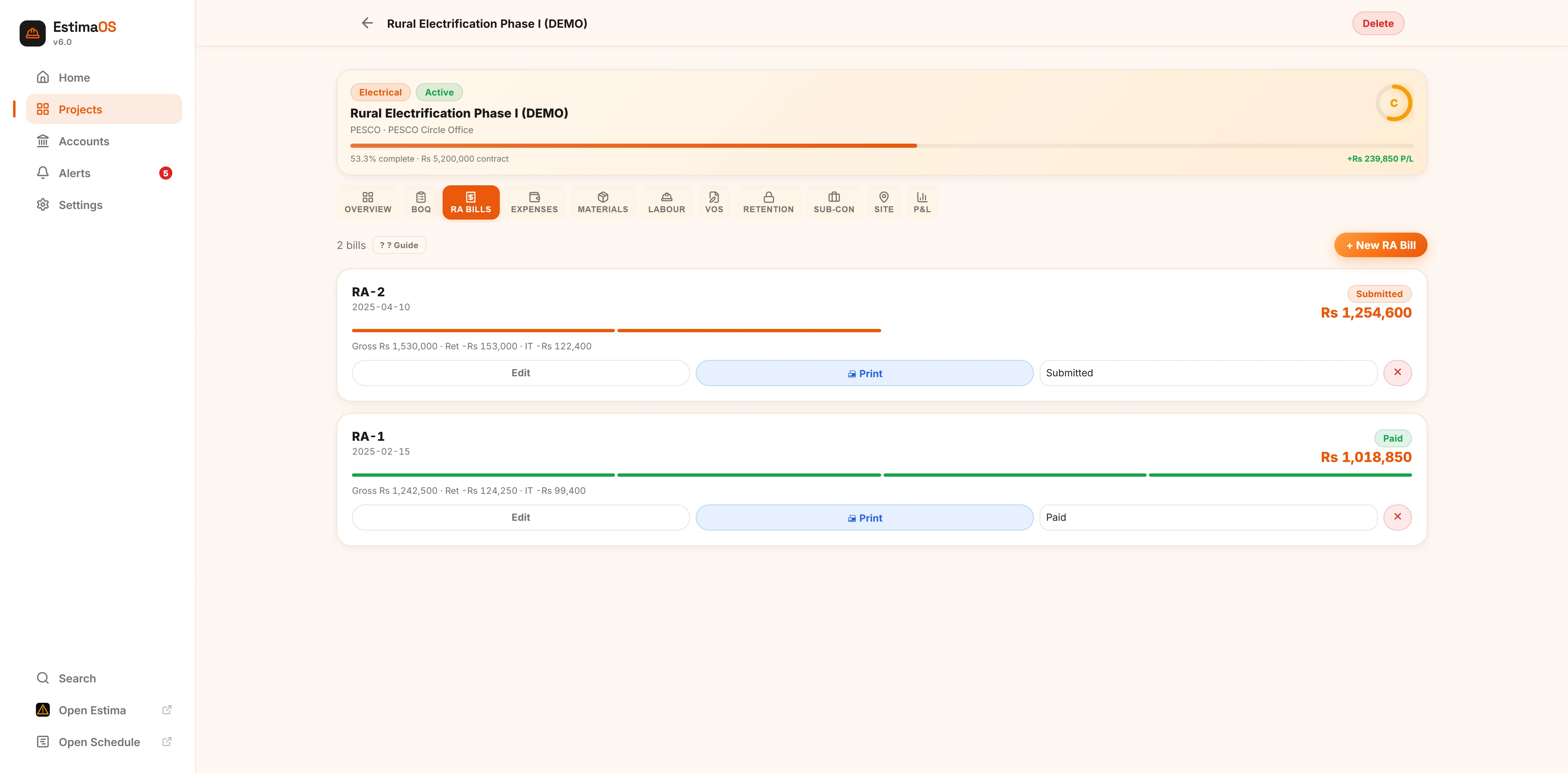Image resolution: width=1568 pixels, height=773 pixels.
Task: Delete bill RA-1 with the red X
Action: 1398,517
